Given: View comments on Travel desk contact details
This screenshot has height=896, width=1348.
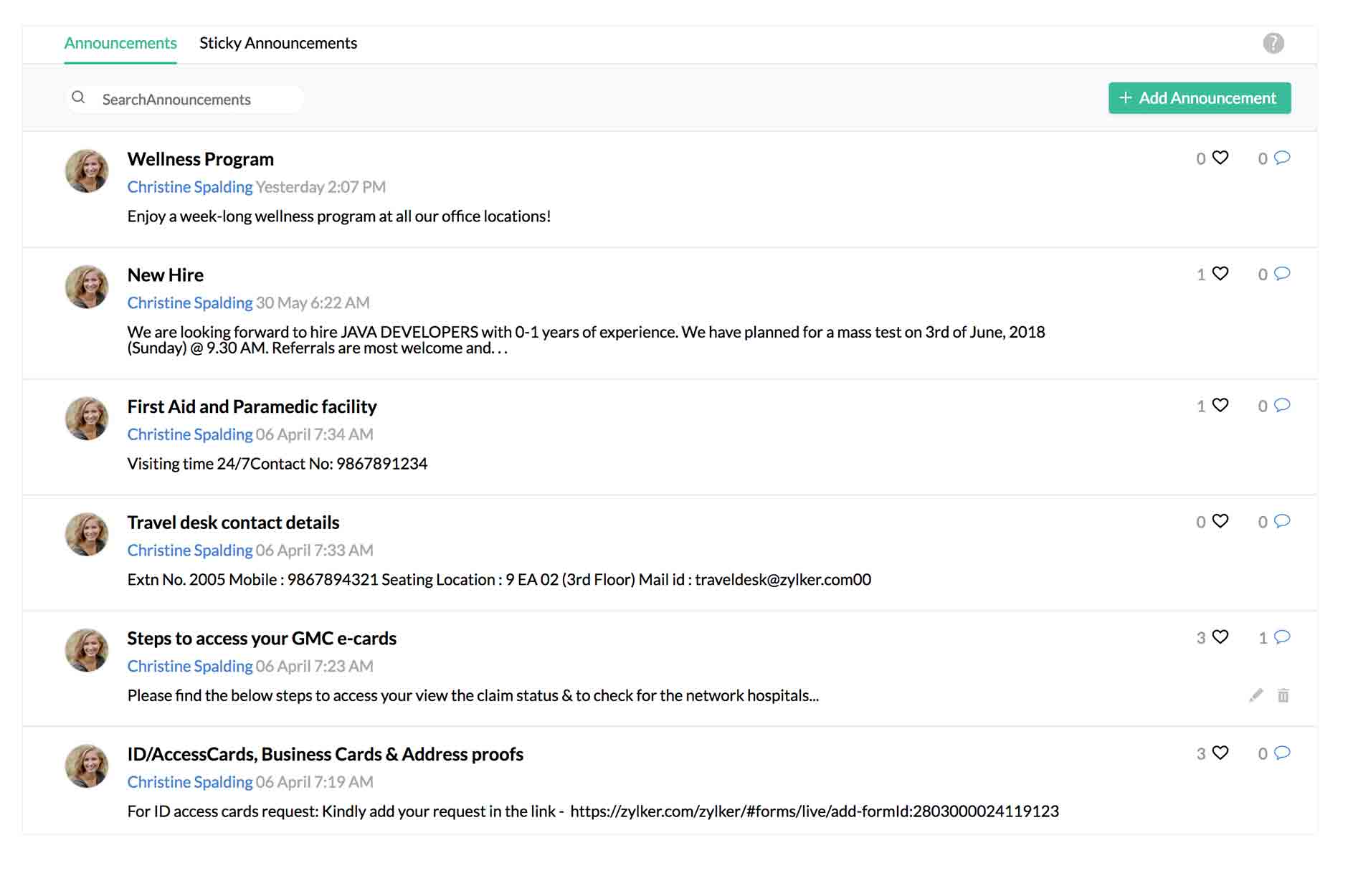Looking at the screenshot, I should 1283,522.
